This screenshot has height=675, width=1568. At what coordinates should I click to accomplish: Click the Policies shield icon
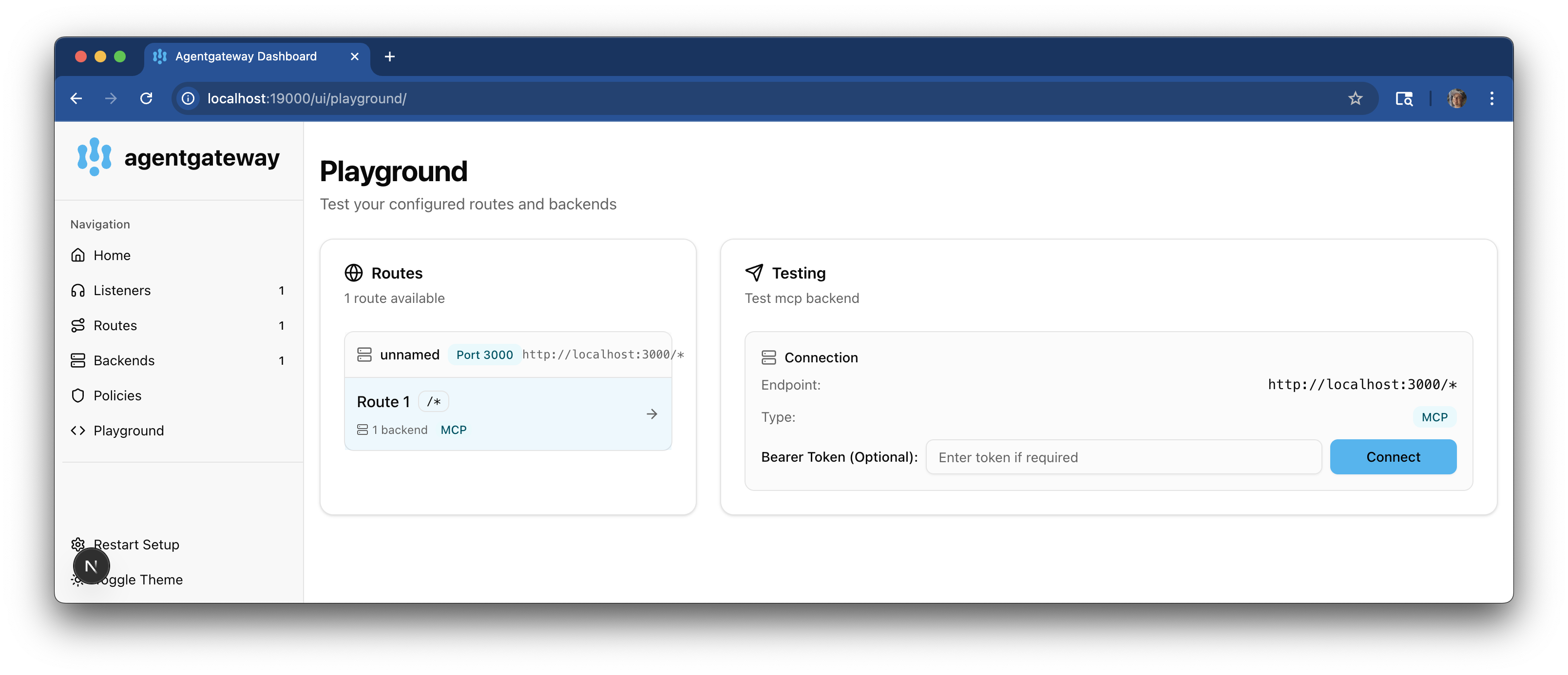(78, 395)
